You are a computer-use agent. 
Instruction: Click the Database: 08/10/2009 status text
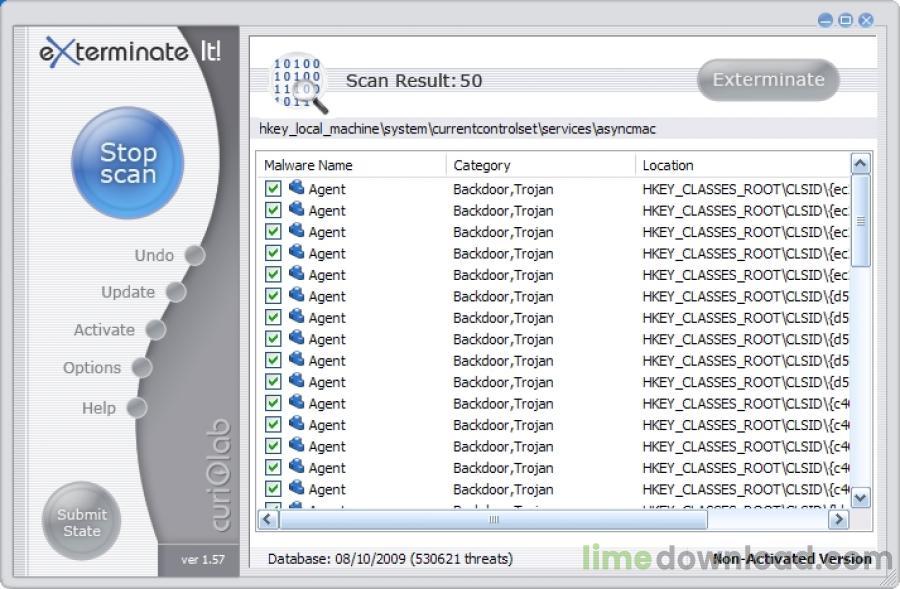[390, 559]
